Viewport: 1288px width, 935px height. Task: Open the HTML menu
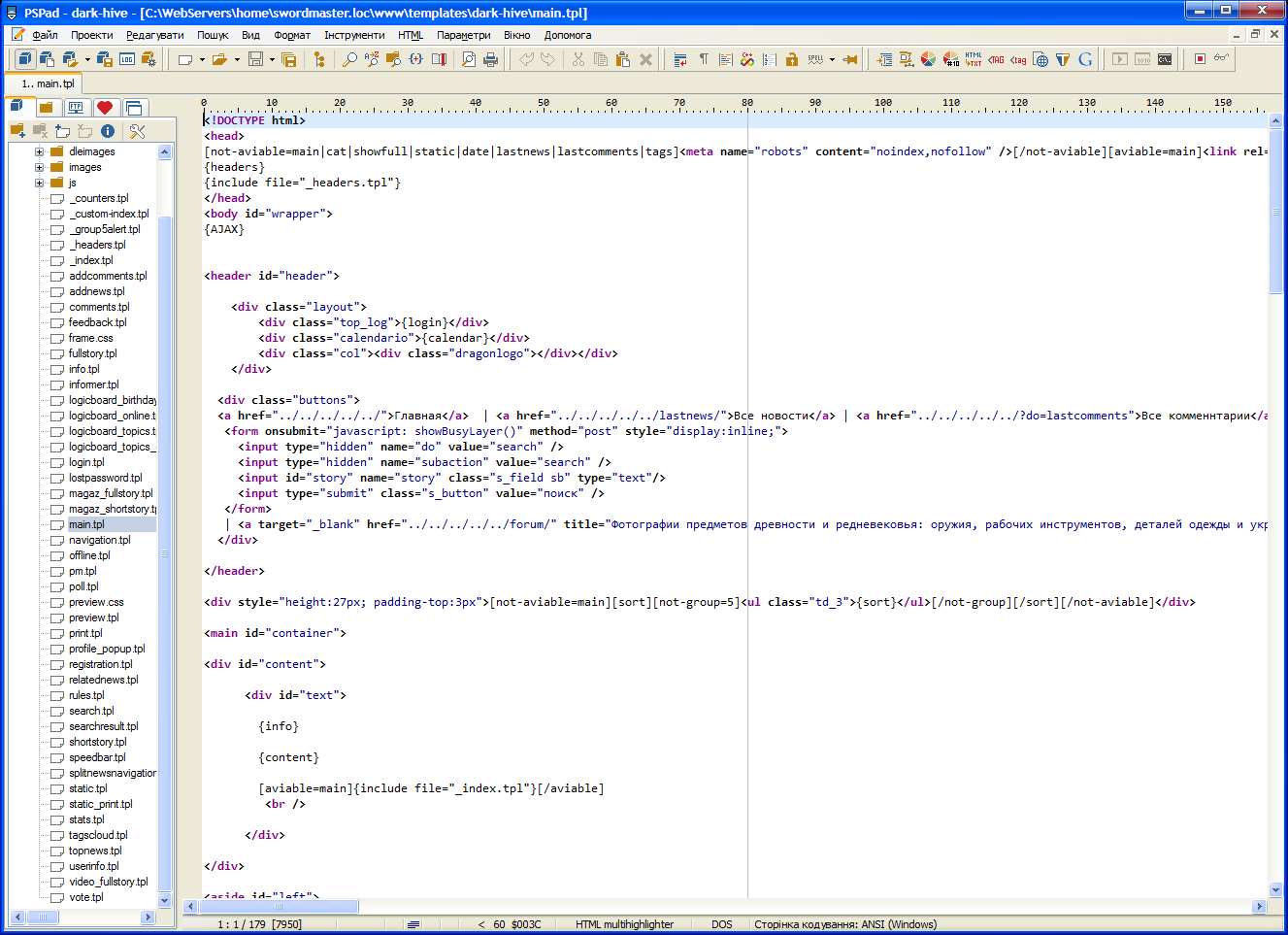[411, 35]
